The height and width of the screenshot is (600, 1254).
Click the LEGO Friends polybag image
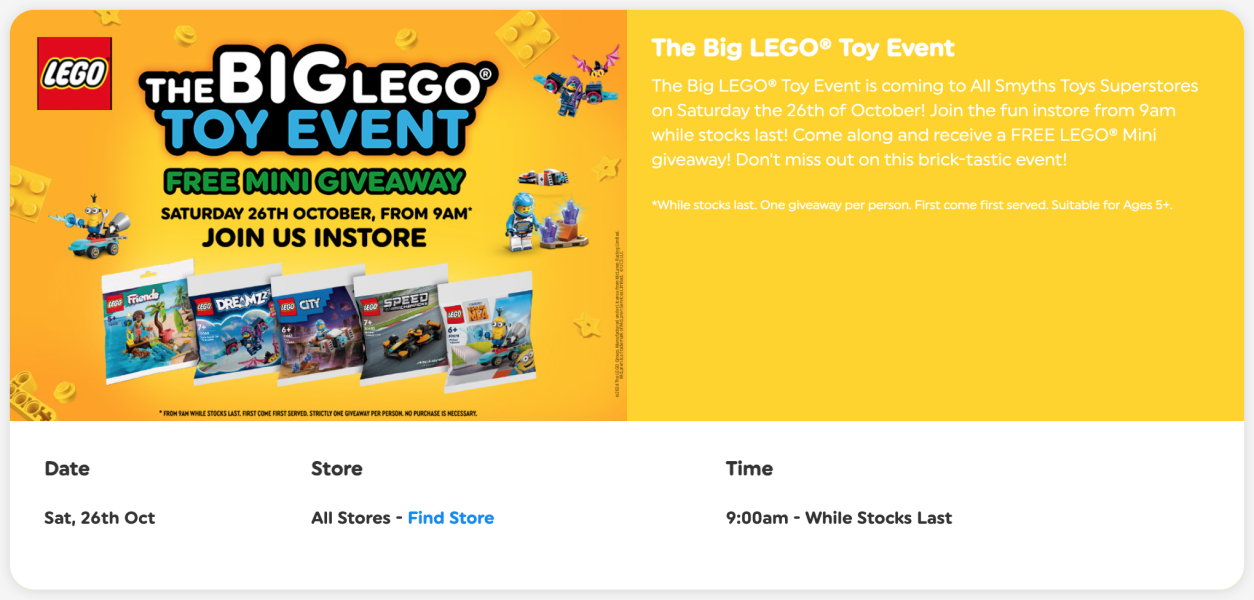tap(147, 325)
